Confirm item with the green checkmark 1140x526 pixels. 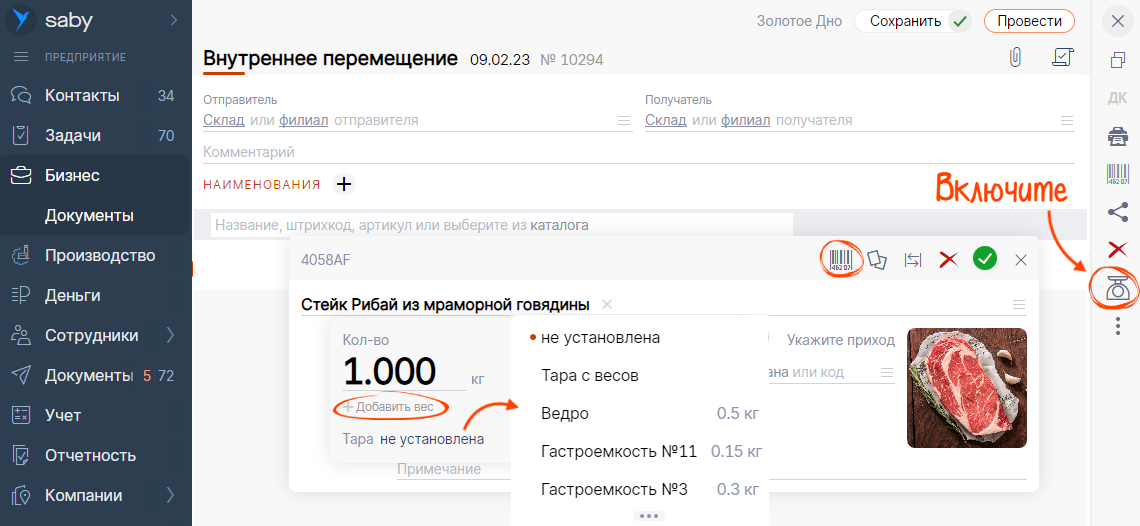point(985,260)
